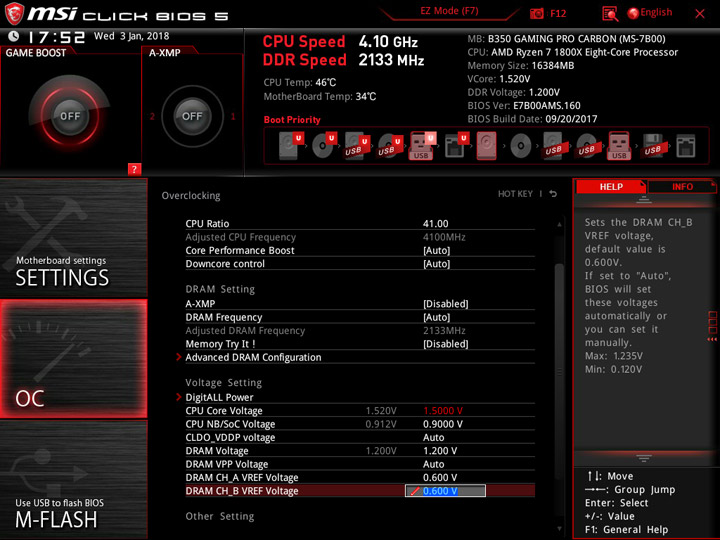
Task: Select the UEFI network boot device icon
Action: pos(456,146)
